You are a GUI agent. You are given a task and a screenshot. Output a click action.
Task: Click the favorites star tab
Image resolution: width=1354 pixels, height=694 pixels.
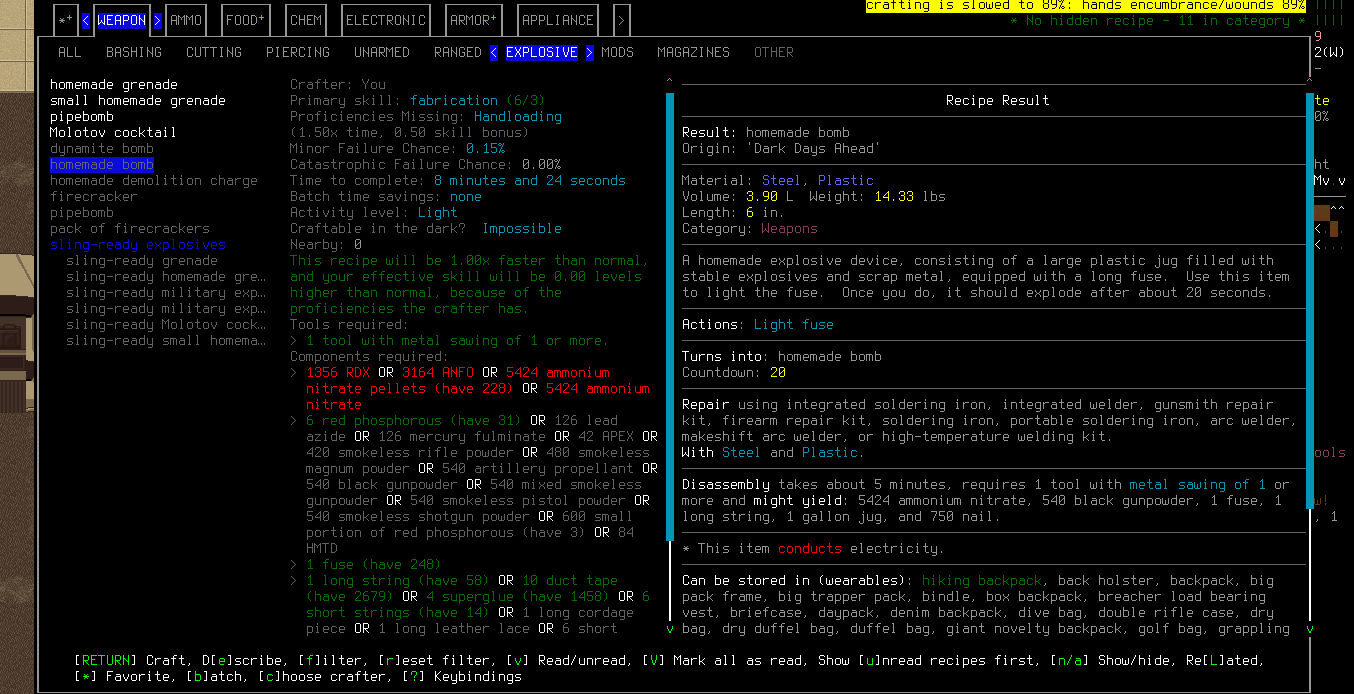tap(65, 20)
